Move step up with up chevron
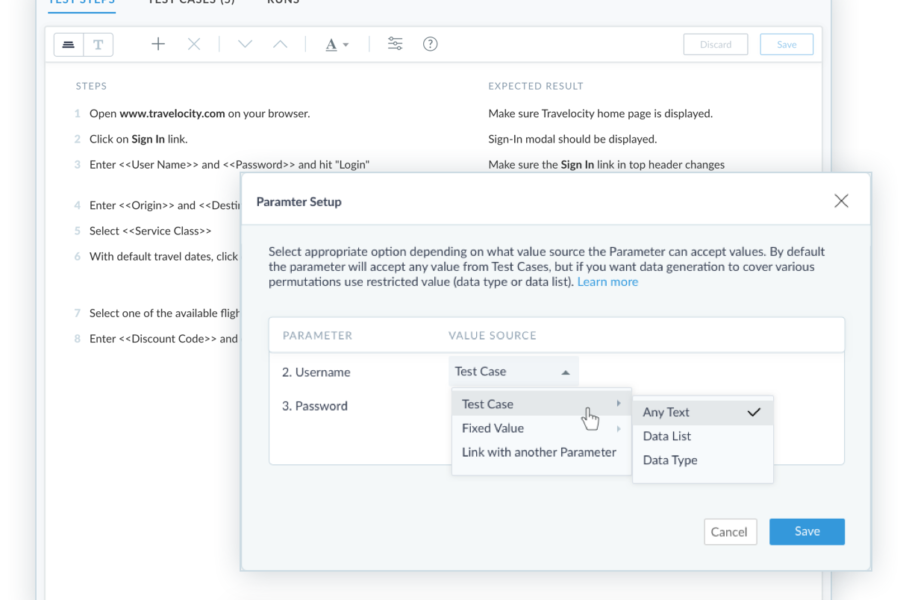900x600 pixels. click(x=280, y=44)
